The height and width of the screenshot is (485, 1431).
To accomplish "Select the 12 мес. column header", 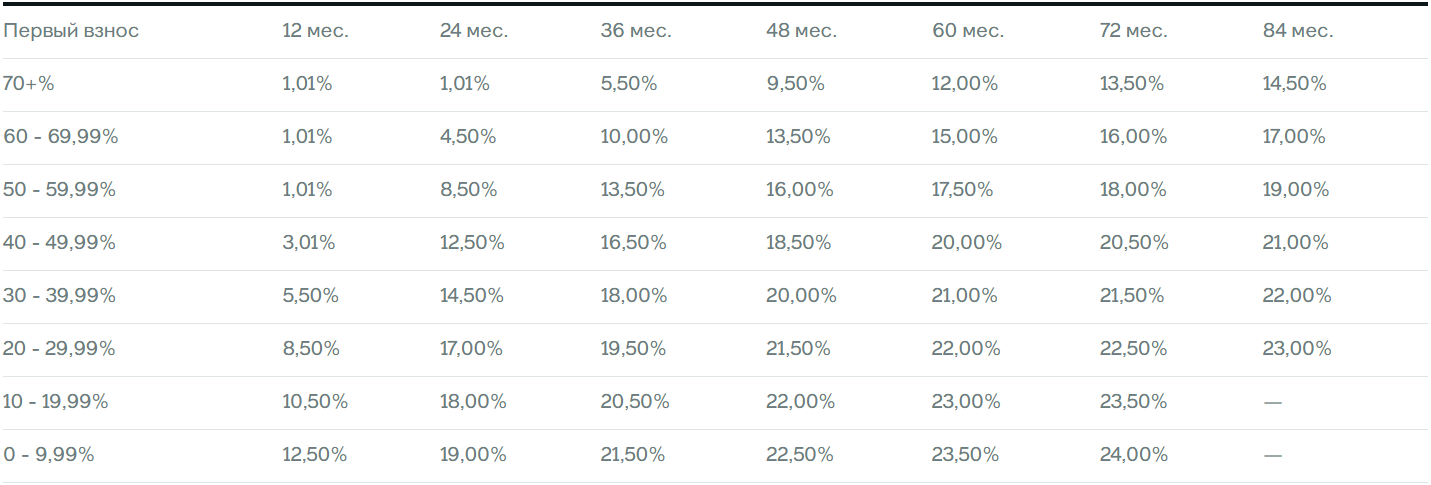I will (x=315, y=31).
